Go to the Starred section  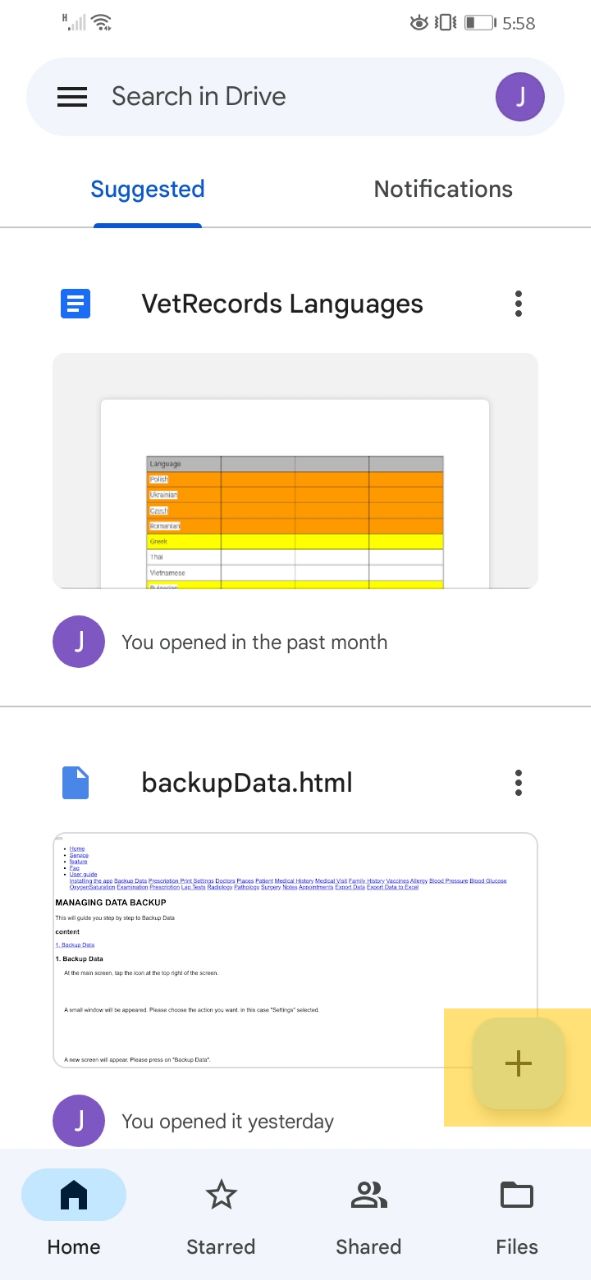pyautogui.click(x=221, y=1216)
